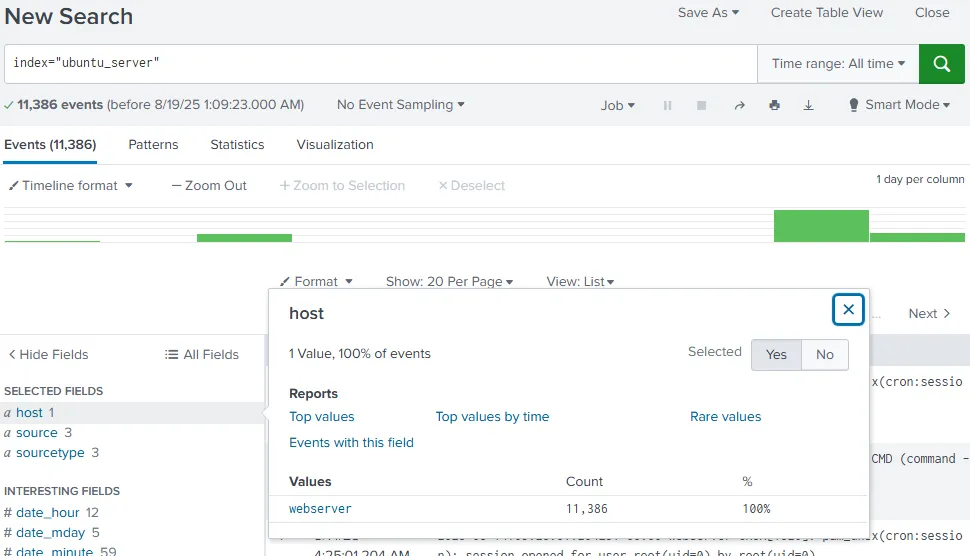The image size is (970, 556).
Task: Print the search results
Action: (774, 105)
